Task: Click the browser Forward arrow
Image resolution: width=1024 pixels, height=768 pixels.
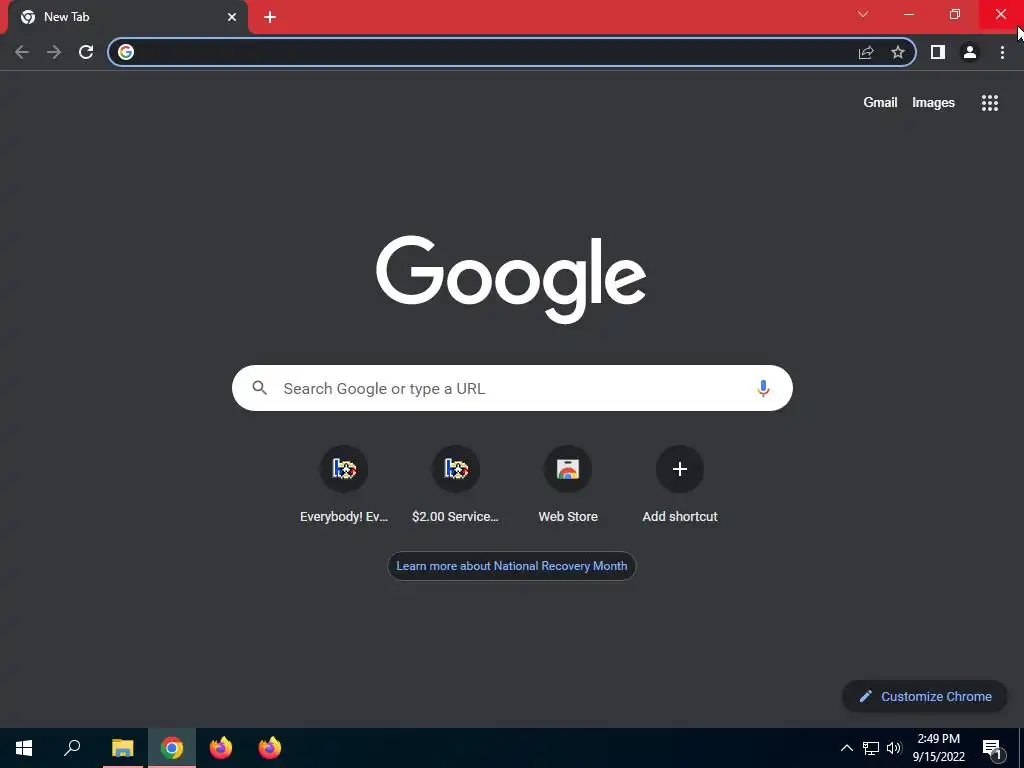Action: point(54,52)
